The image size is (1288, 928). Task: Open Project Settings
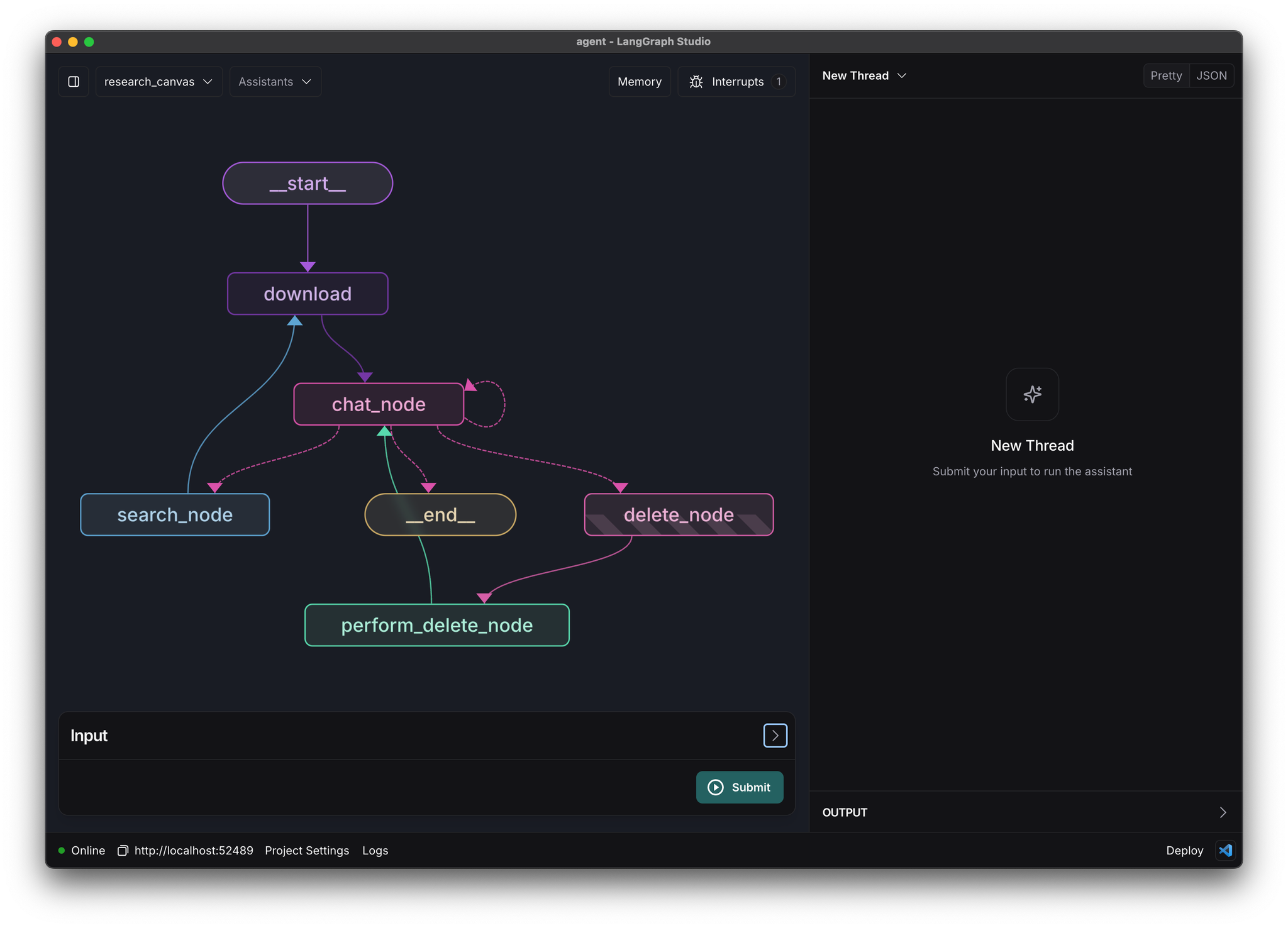[x=307, y=851]
